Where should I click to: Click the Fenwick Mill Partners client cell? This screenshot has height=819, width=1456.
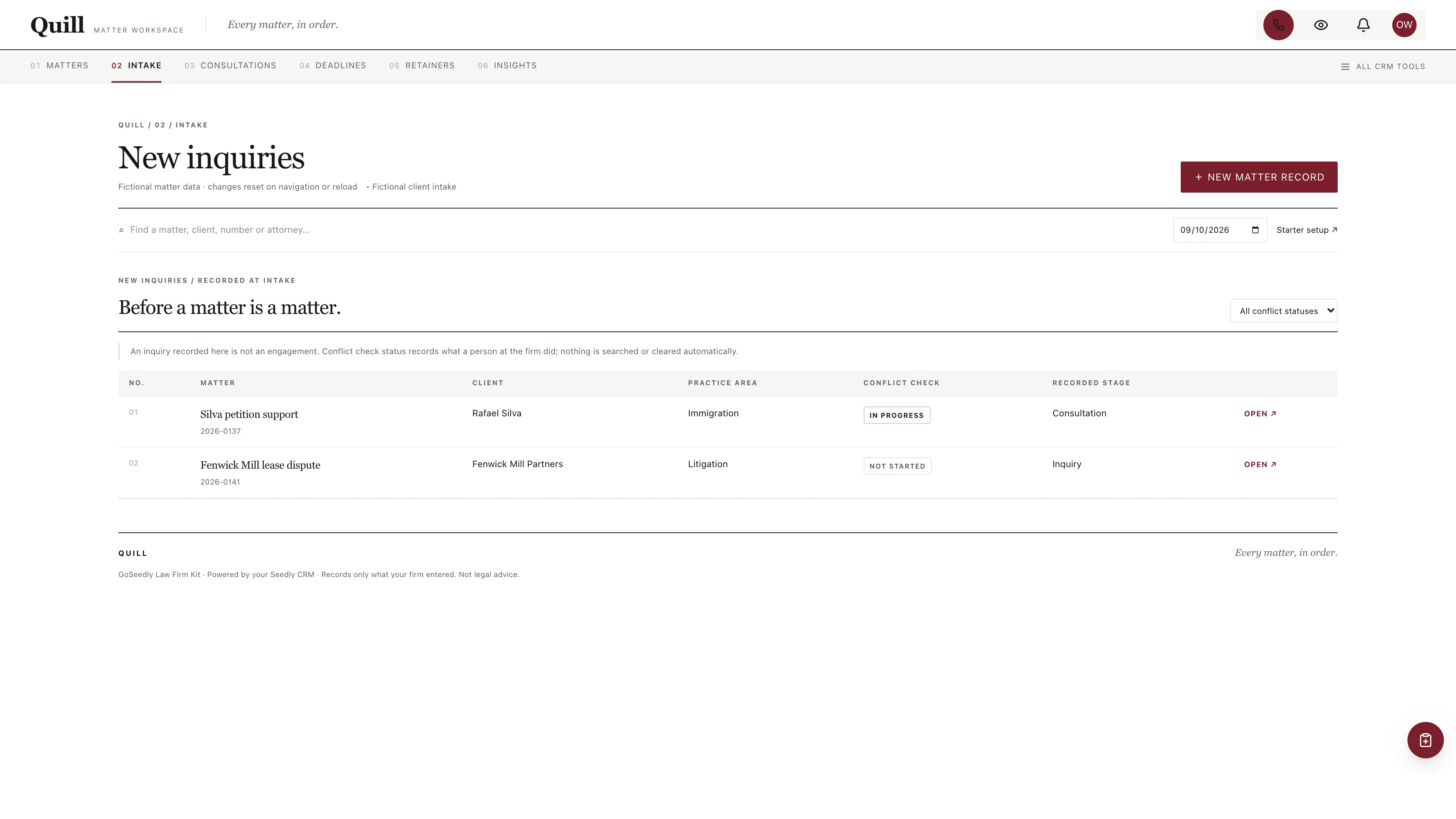pyautogui.click(x=517, y=464)
